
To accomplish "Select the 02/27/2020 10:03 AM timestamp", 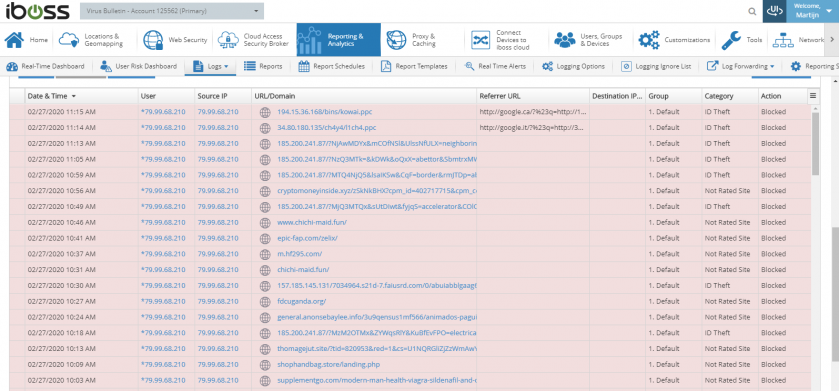I will coord(62,380).
